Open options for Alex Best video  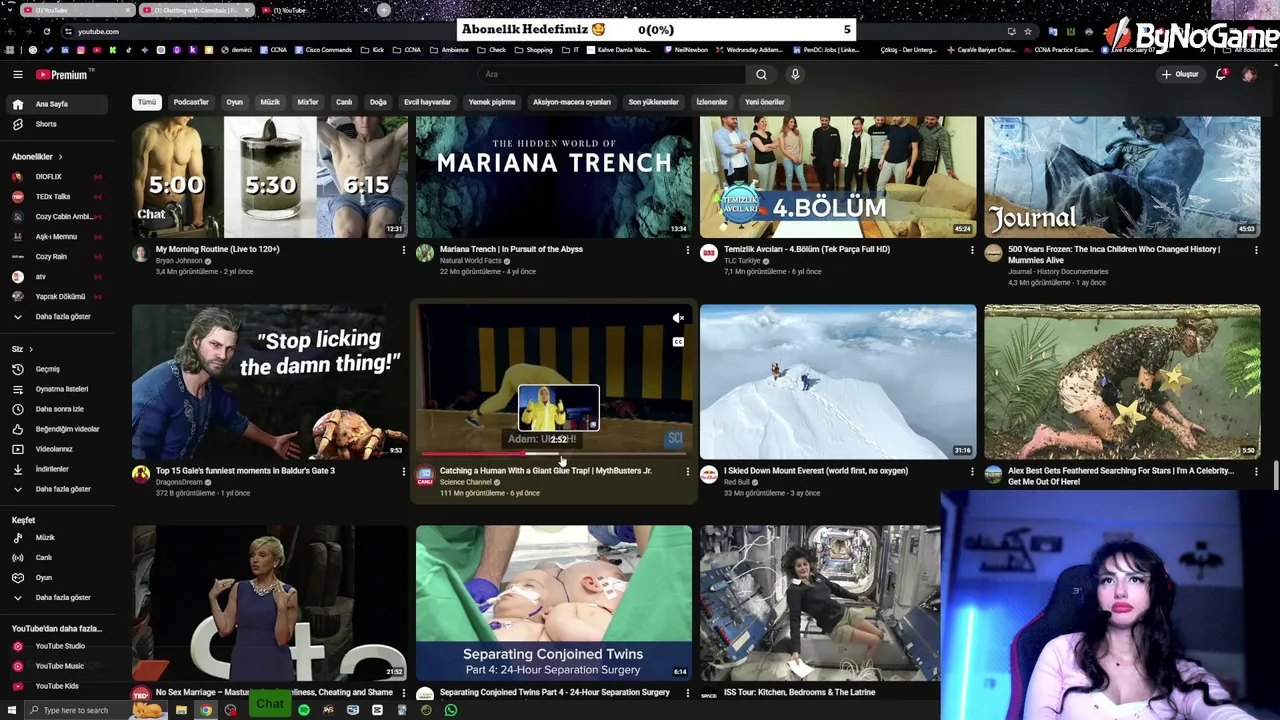[1256, 471]
